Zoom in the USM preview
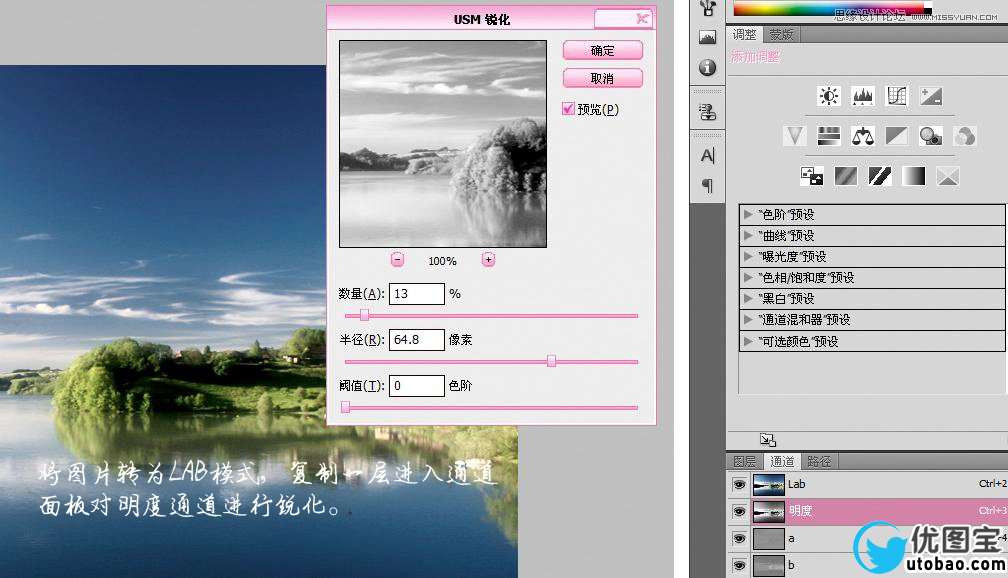1008x578 pixels. [x=489, y=260]
